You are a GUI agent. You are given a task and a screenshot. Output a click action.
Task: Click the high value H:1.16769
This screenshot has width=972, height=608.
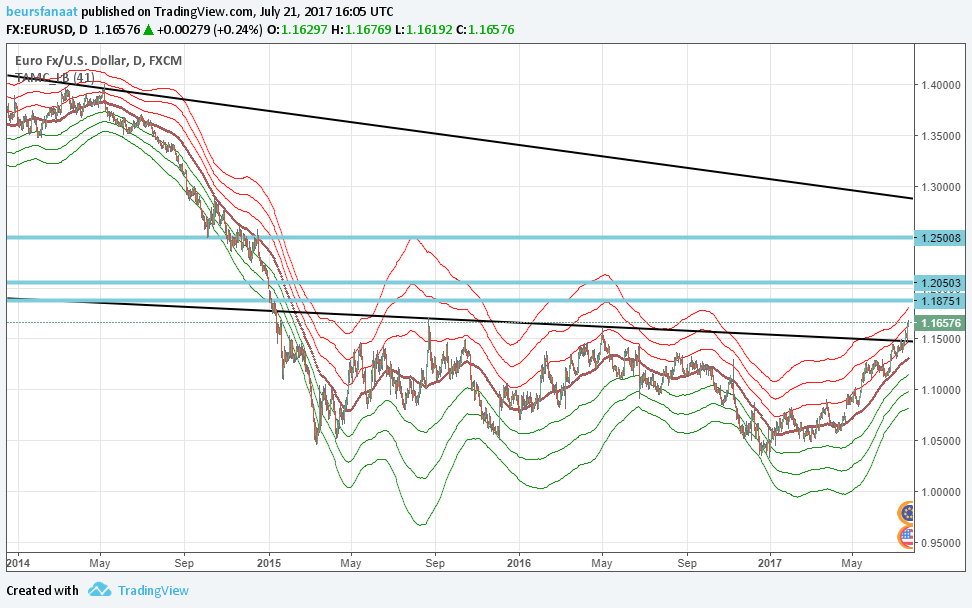point(361,30)
